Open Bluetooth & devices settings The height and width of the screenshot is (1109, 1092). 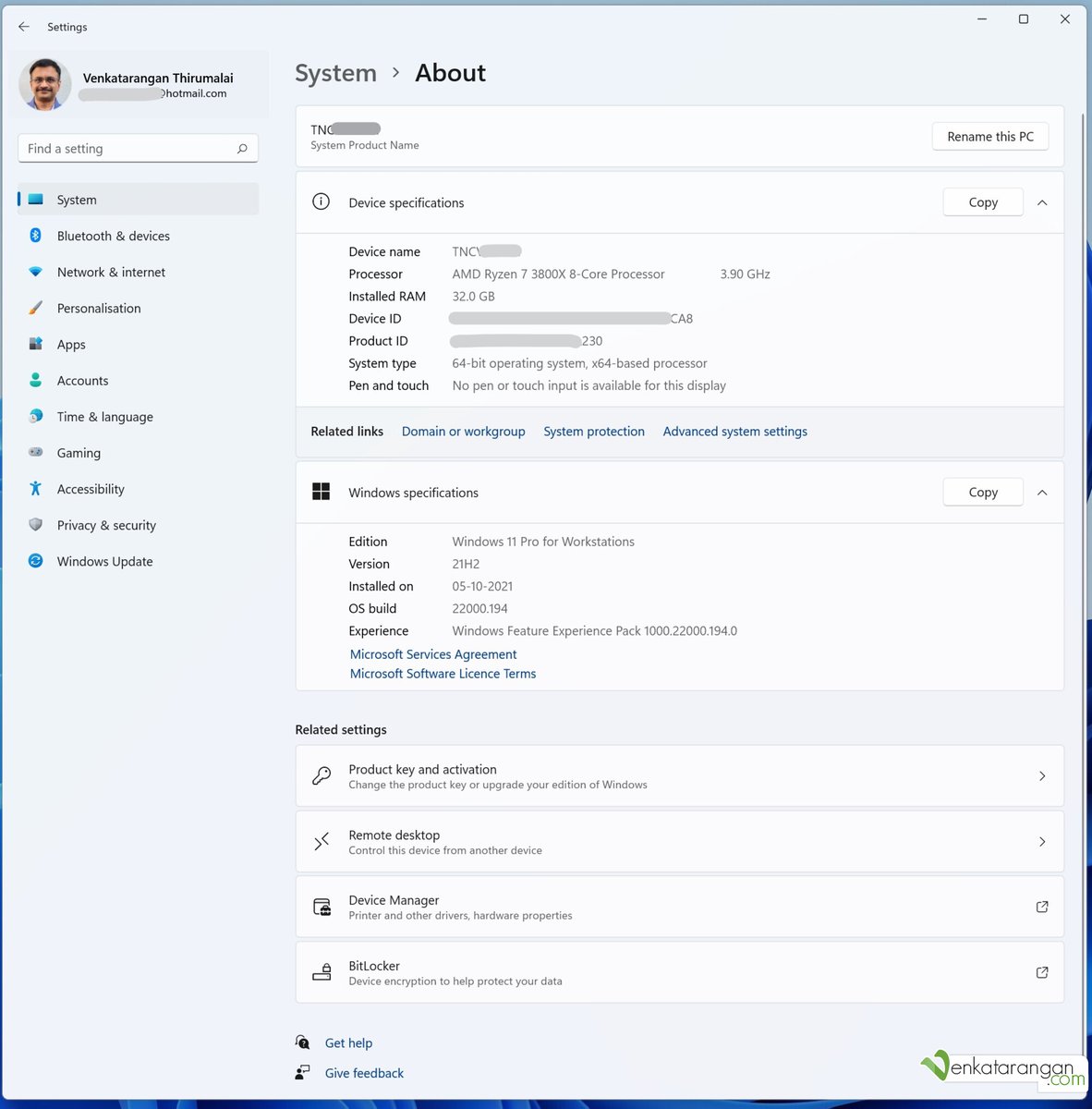click(139, 236)
